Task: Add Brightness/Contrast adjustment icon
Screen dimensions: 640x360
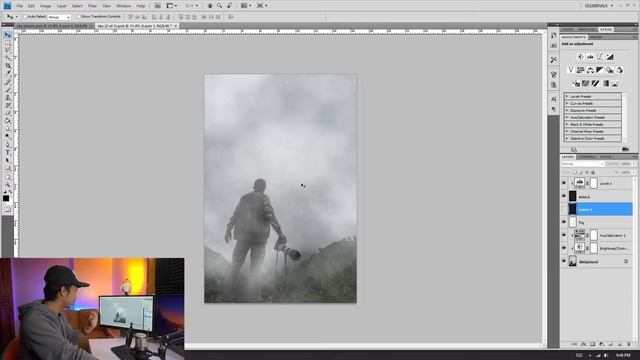Action: click(x=580, y=57)
